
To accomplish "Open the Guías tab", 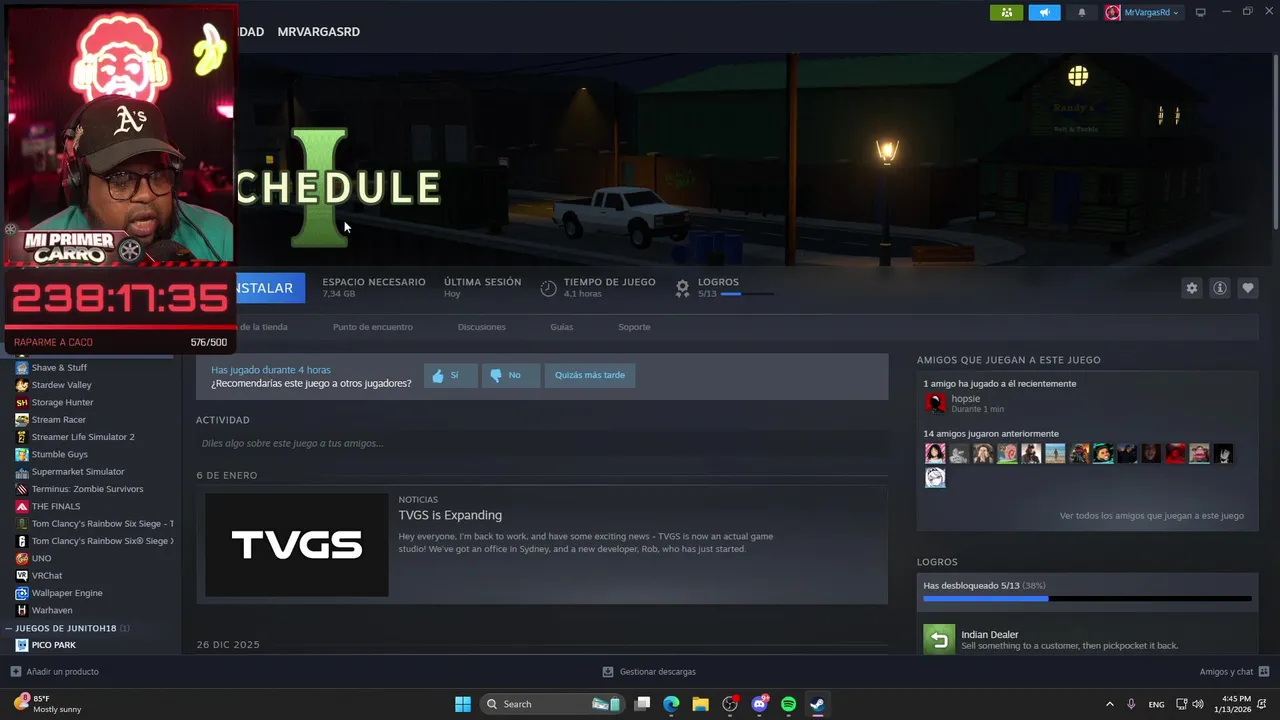I will pyautogui.click(x=561, y=327).
